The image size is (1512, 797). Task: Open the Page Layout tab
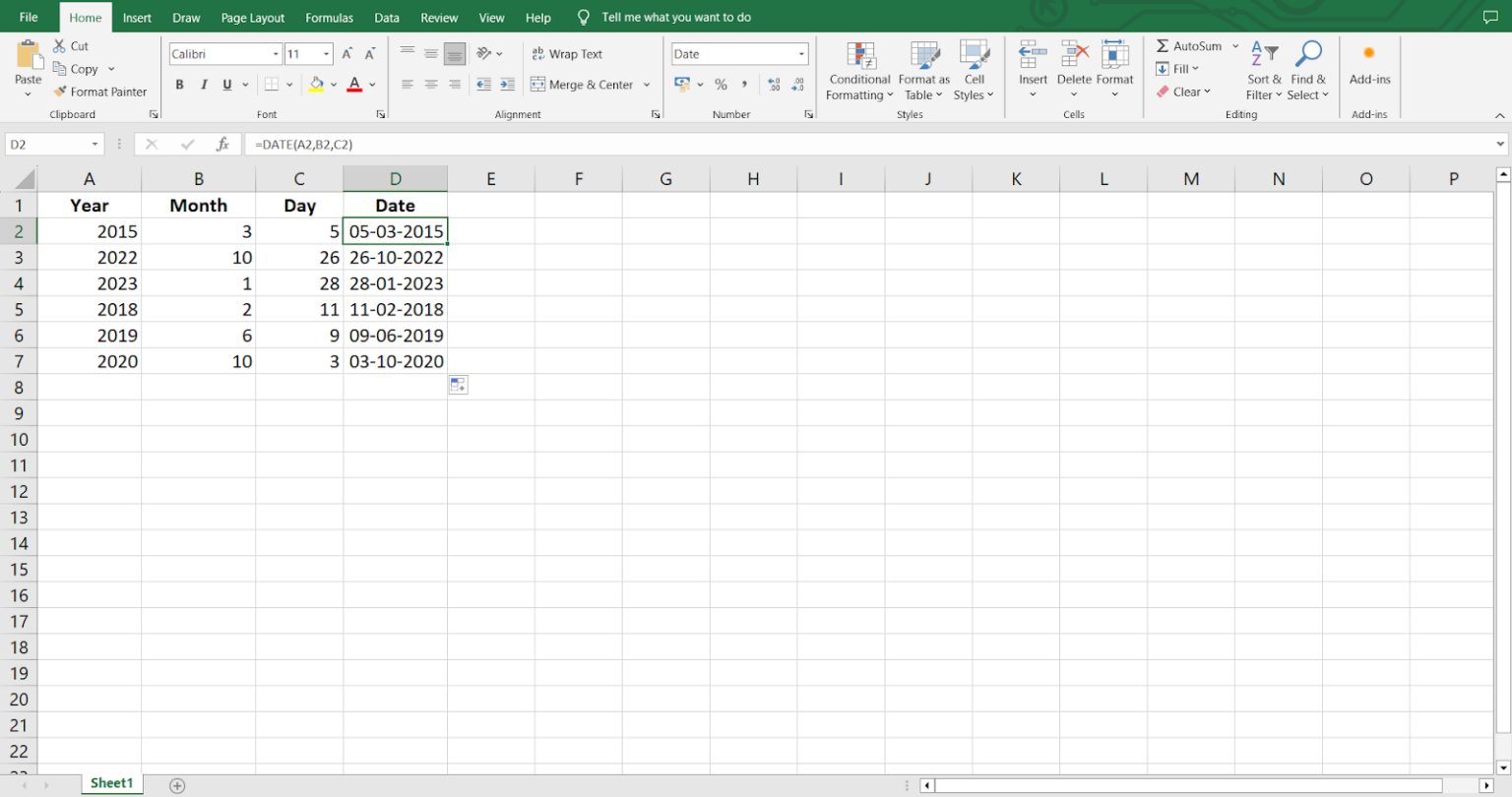click(253, 18)
